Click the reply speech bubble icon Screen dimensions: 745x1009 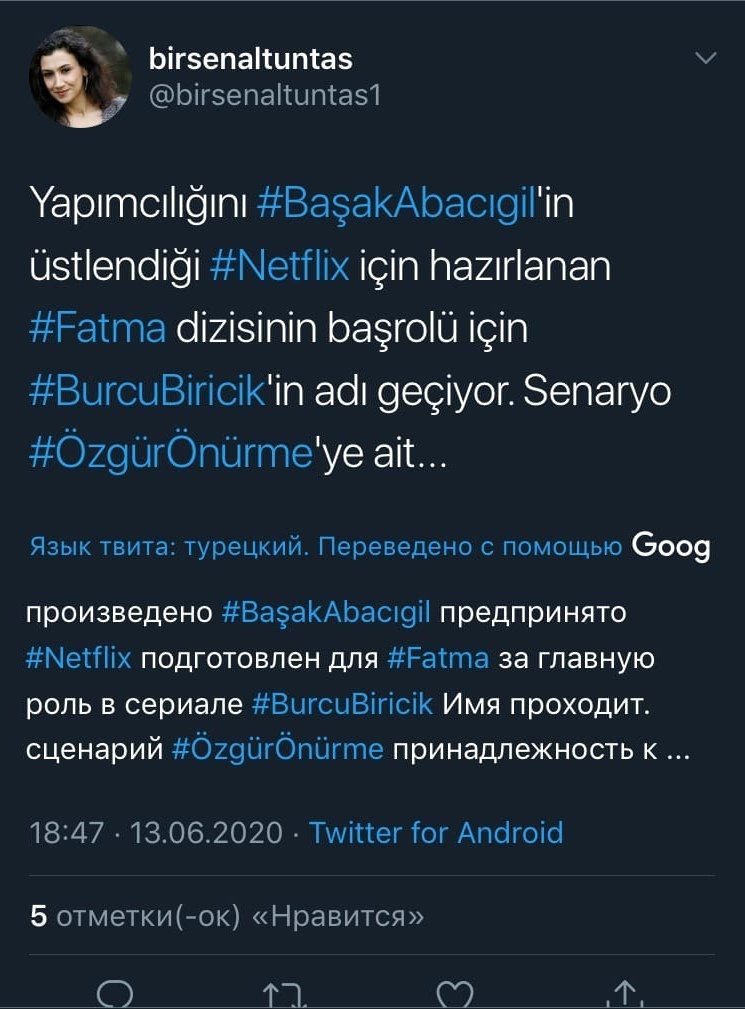[x=114, y=993]
